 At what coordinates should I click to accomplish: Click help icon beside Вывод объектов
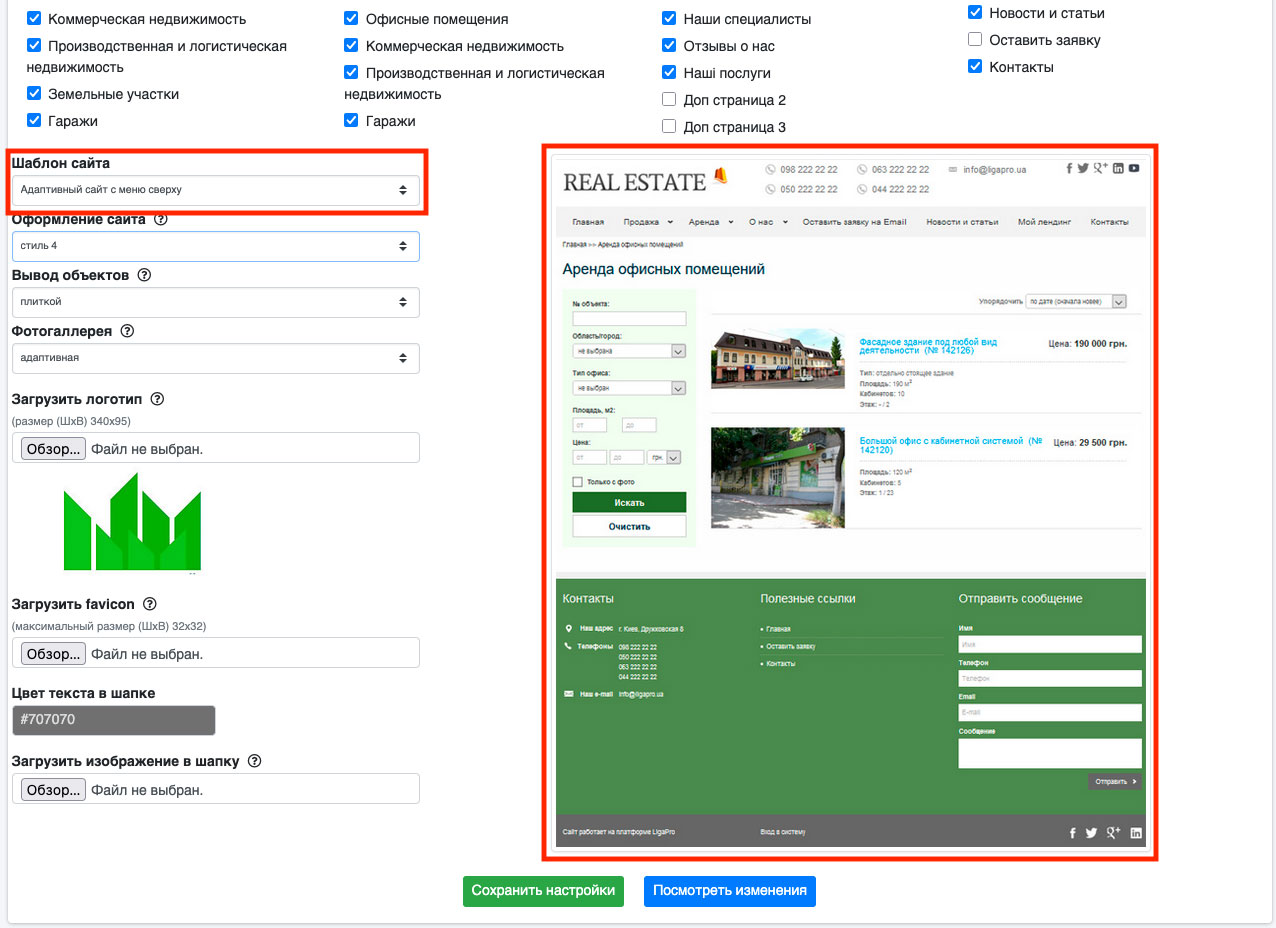coord(144,275)
